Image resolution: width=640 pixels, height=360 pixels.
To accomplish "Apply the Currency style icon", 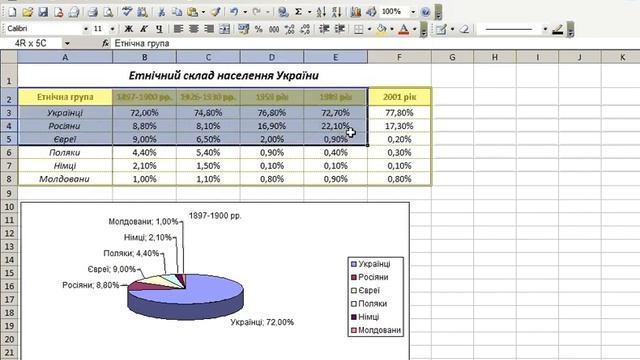I will pos(244,29).
